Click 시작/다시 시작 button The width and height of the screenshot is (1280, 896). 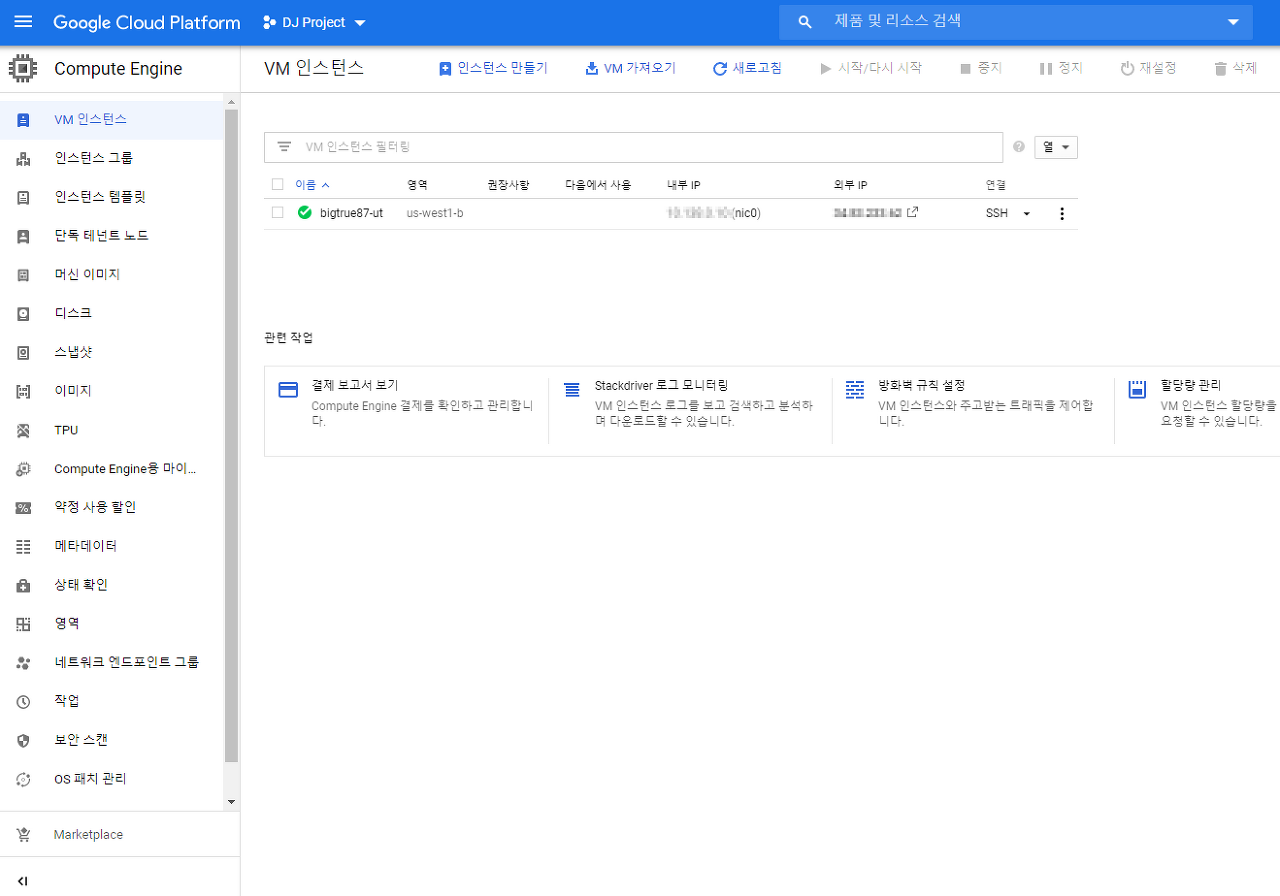(x=870, y=68)
